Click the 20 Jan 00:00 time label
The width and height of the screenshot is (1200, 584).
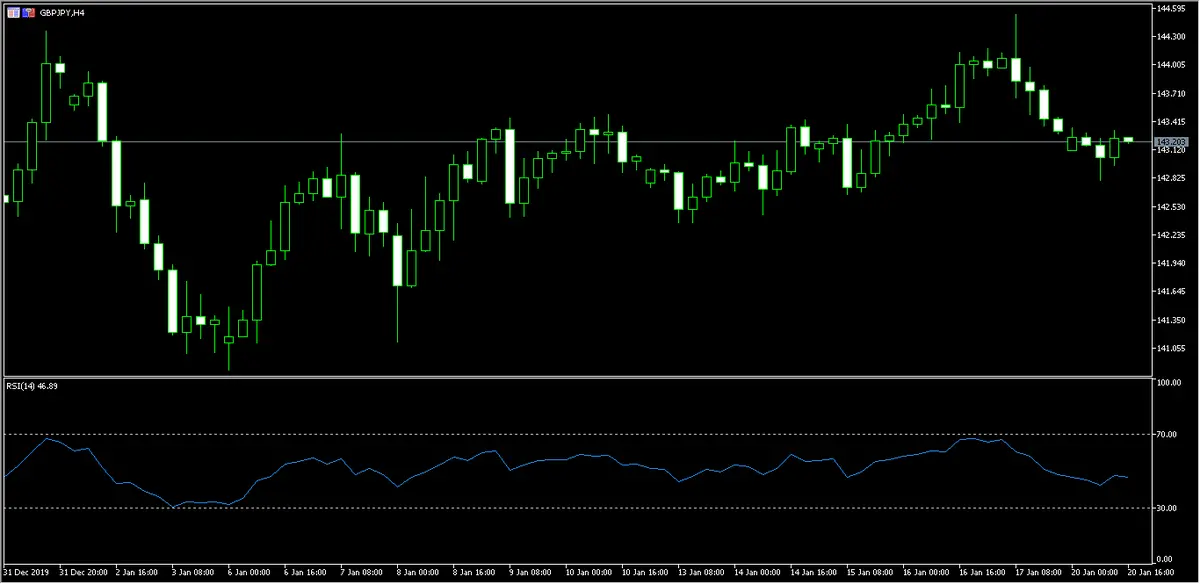(1095, 575)
